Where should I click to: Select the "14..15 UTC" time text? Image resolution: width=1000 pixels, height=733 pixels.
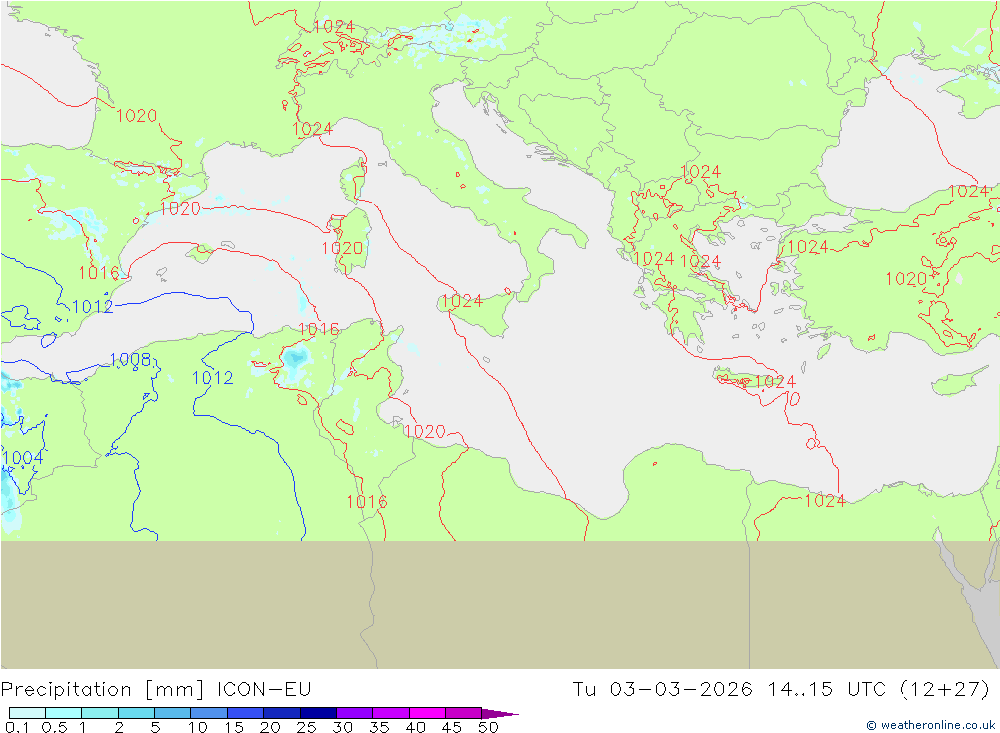click(x=827, y=690)
